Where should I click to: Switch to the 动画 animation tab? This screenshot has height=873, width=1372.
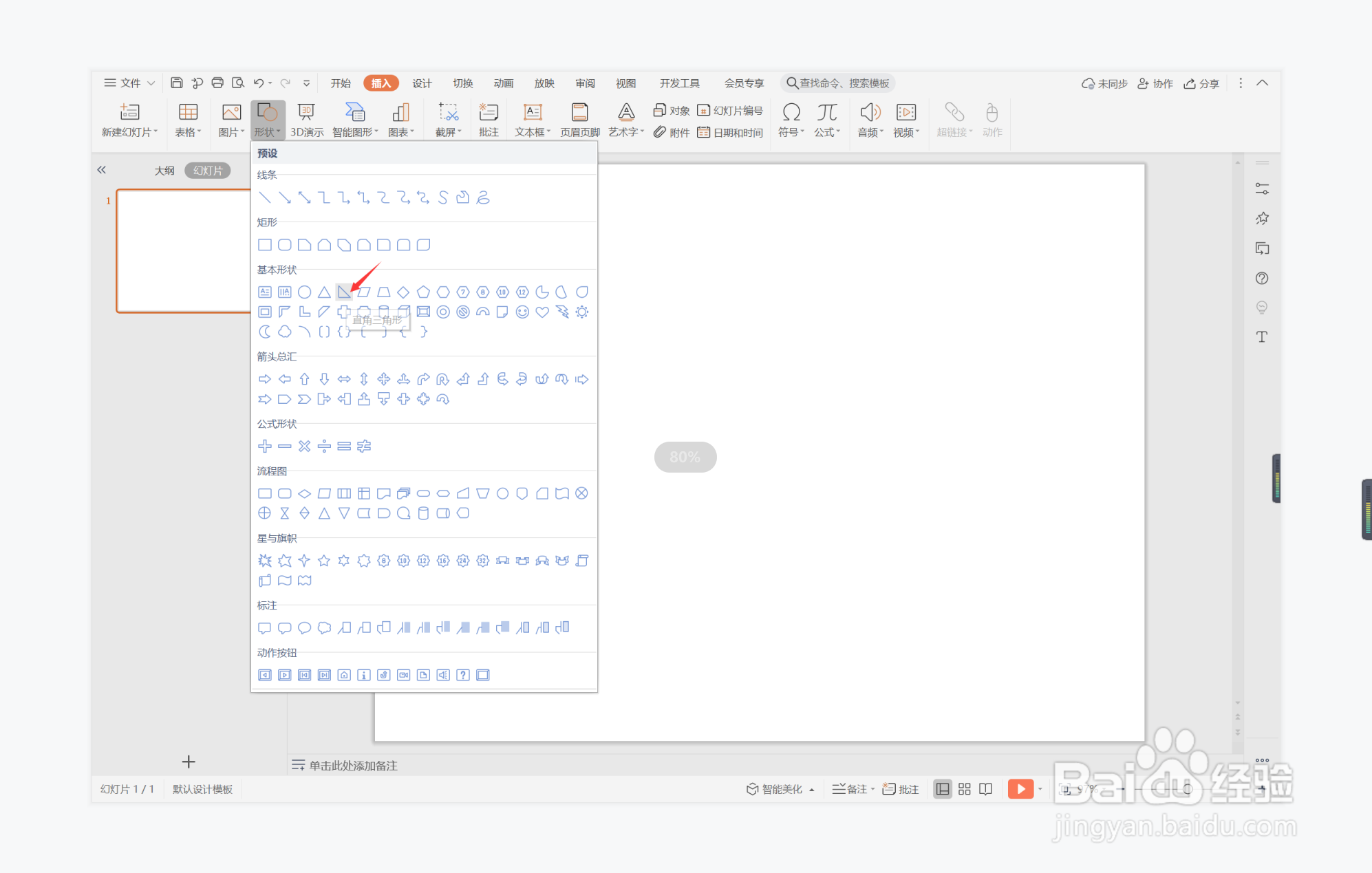pos(504,83)
